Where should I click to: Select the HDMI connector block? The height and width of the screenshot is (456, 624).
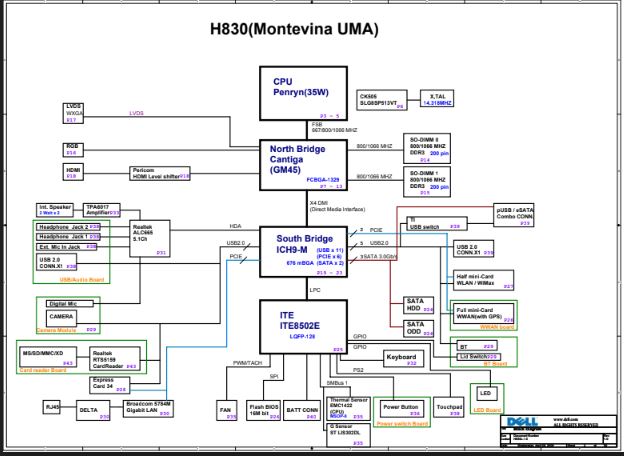click(73, 173)
